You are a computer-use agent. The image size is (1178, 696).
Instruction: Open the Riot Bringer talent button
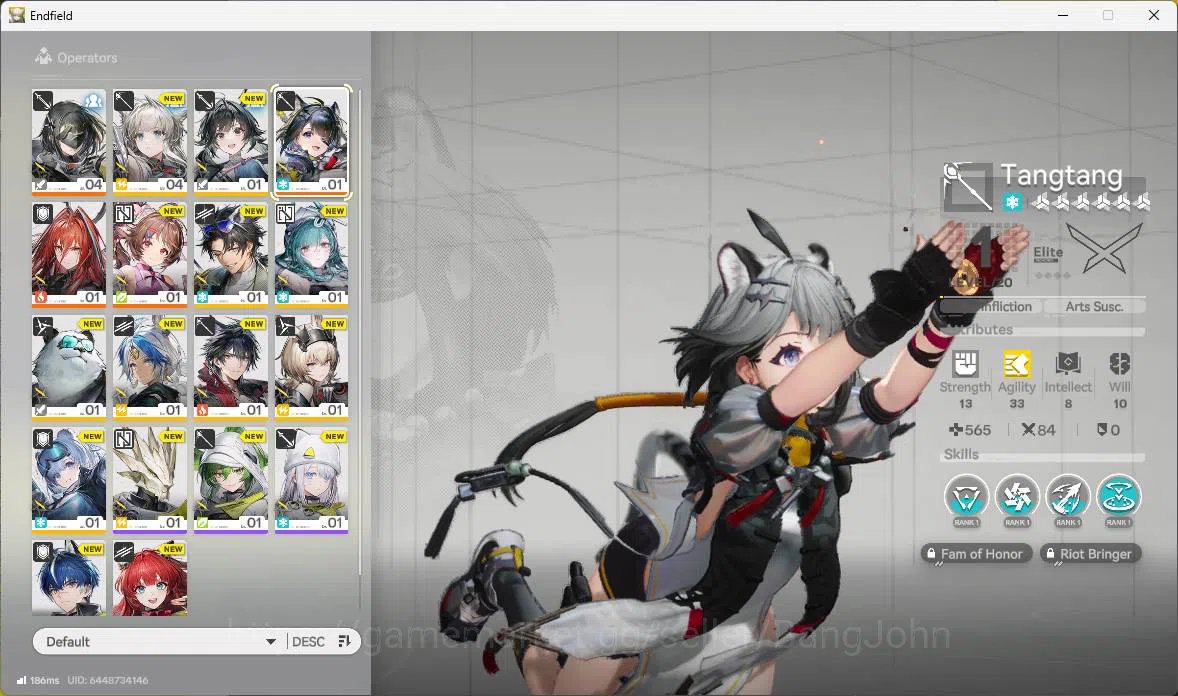1091,554
